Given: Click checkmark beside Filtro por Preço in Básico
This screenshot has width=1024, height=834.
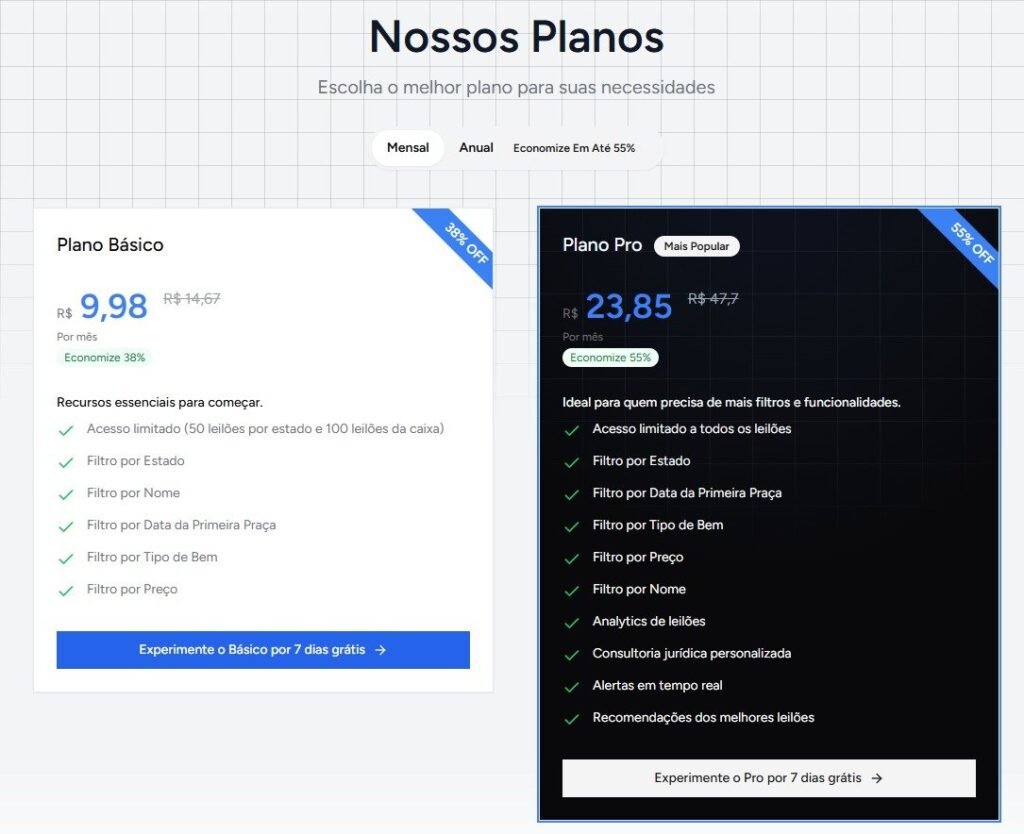Looking at the screenshot, I should click(x=66, y=590).
